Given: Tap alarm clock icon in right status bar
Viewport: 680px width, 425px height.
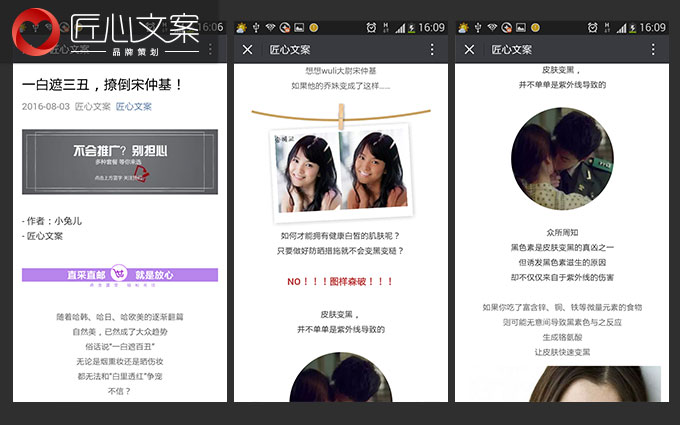Looking at the screenshot, I should [x=592, y=28].
